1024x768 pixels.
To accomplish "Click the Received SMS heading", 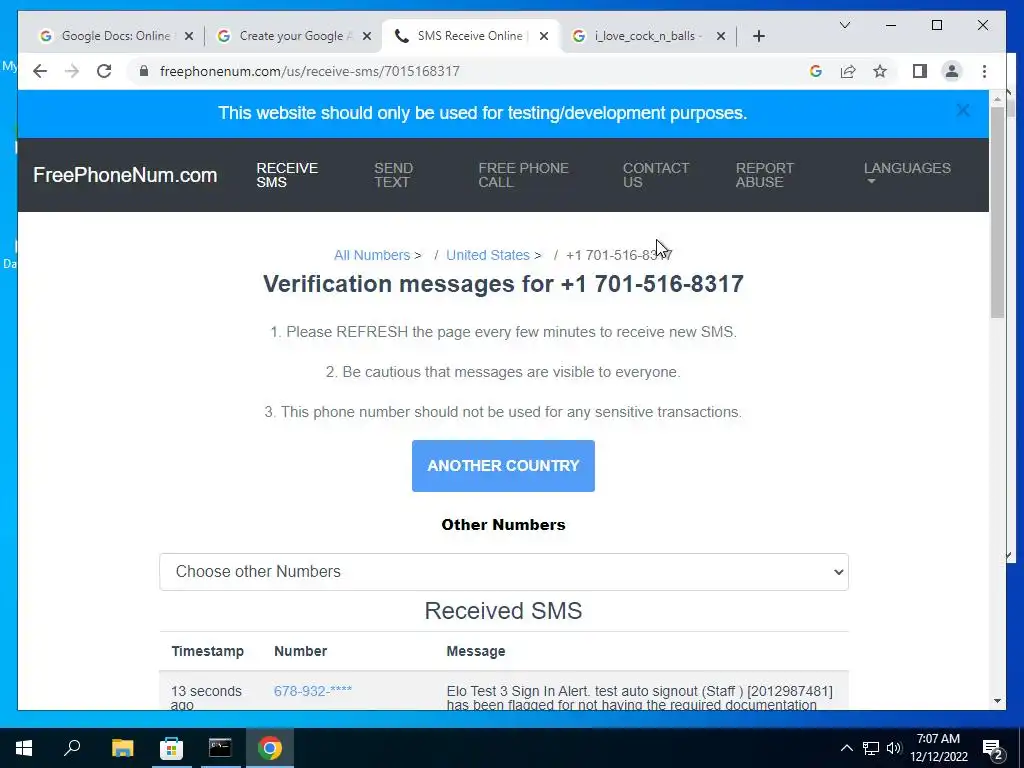I will [x=503, y=611].
